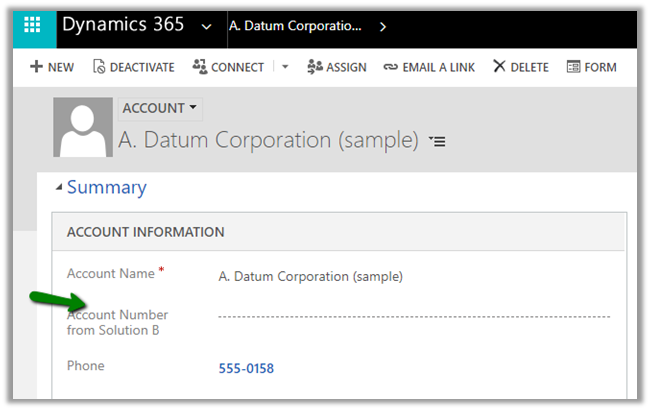This screenshot has width=650, height=410.
Task: Click the Email a Link chain icon
Action: [x=390, y=67]
